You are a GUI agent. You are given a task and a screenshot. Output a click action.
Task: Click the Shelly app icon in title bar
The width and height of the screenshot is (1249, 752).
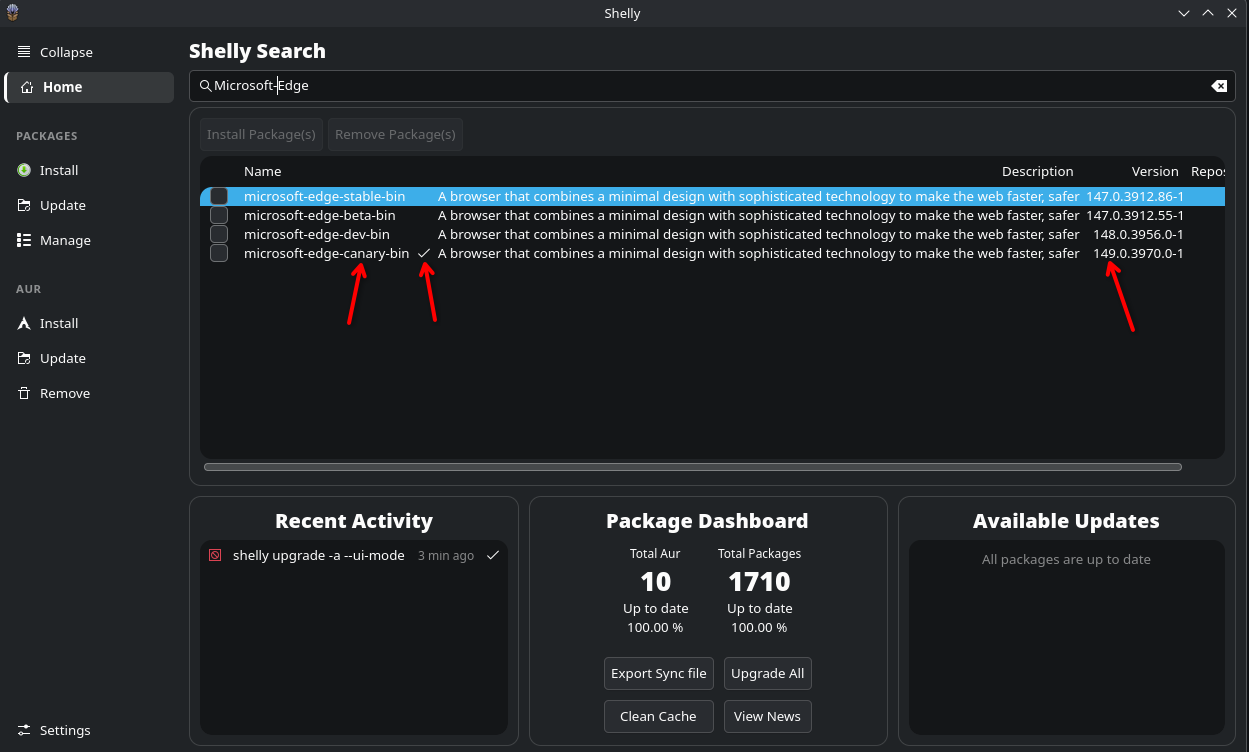[12, 12]
